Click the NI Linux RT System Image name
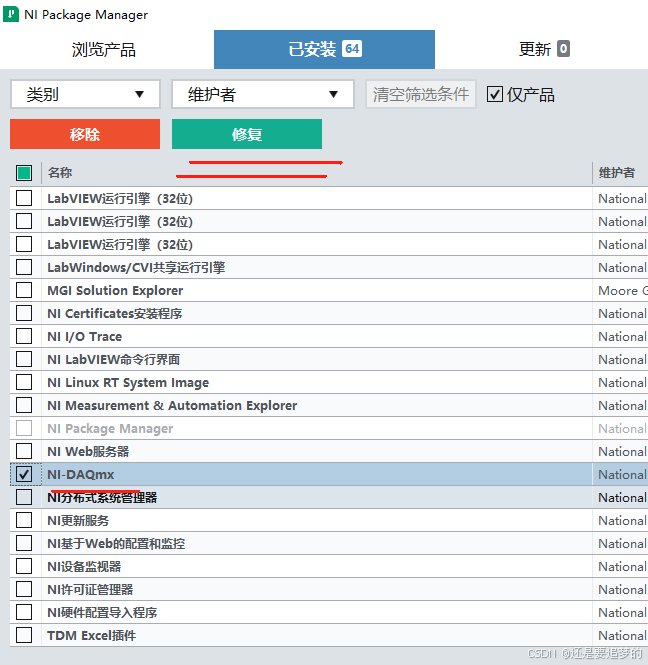This screenshot has width=648, height=665. click(128, 383)
